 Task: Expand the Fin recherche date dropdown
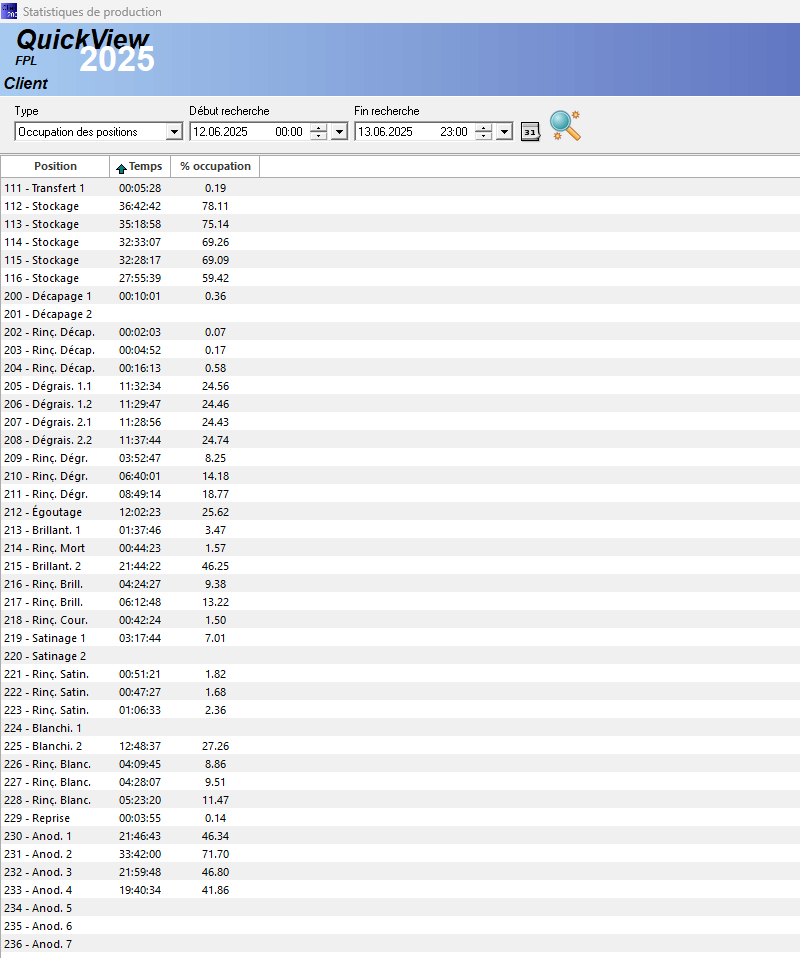point(504,132)
